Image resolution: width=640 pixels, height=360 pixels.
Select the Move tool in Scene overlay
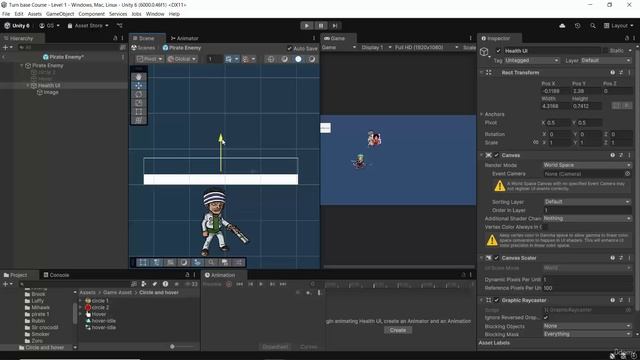coord(139,86)
